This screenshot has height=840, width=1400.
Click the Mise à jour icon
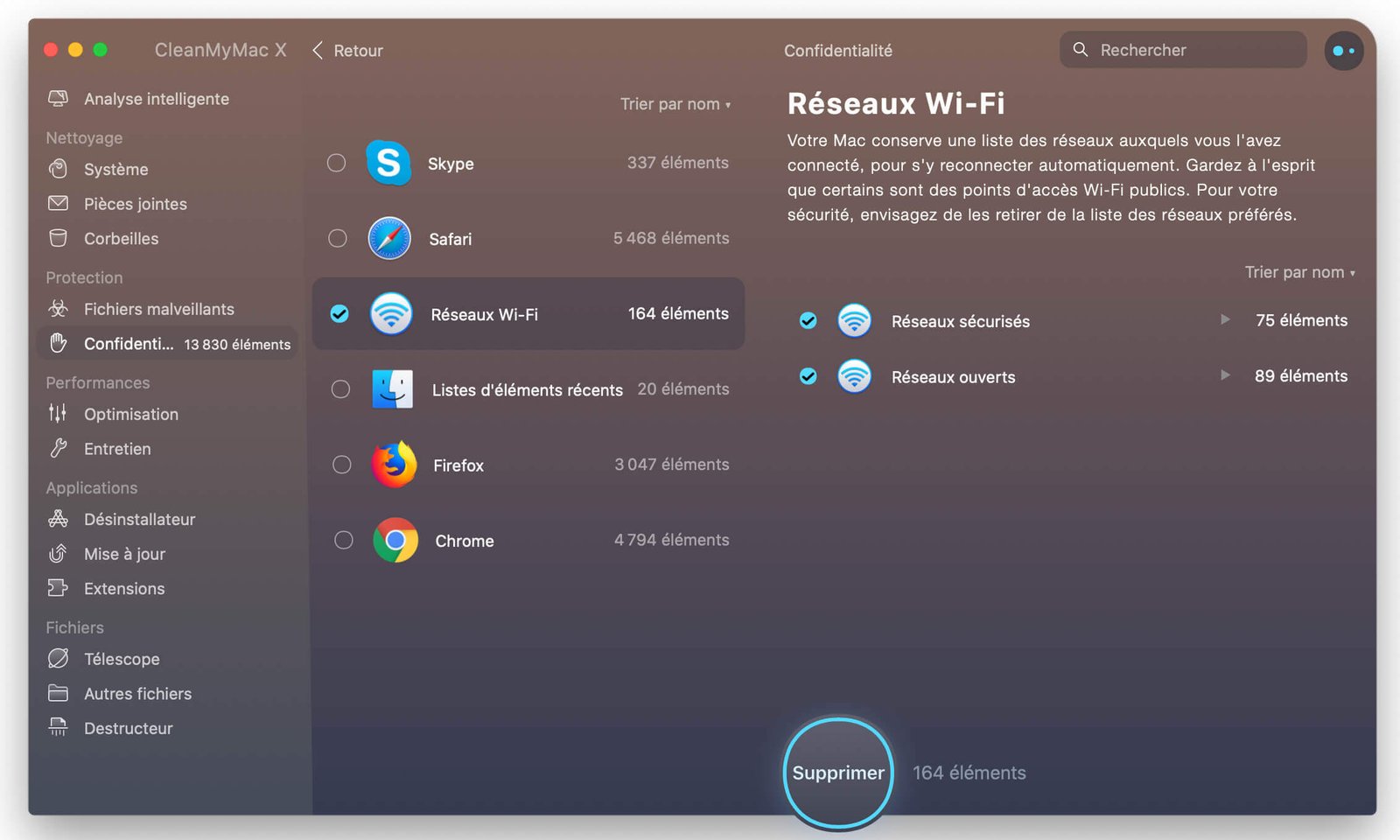tap(58, 553)
